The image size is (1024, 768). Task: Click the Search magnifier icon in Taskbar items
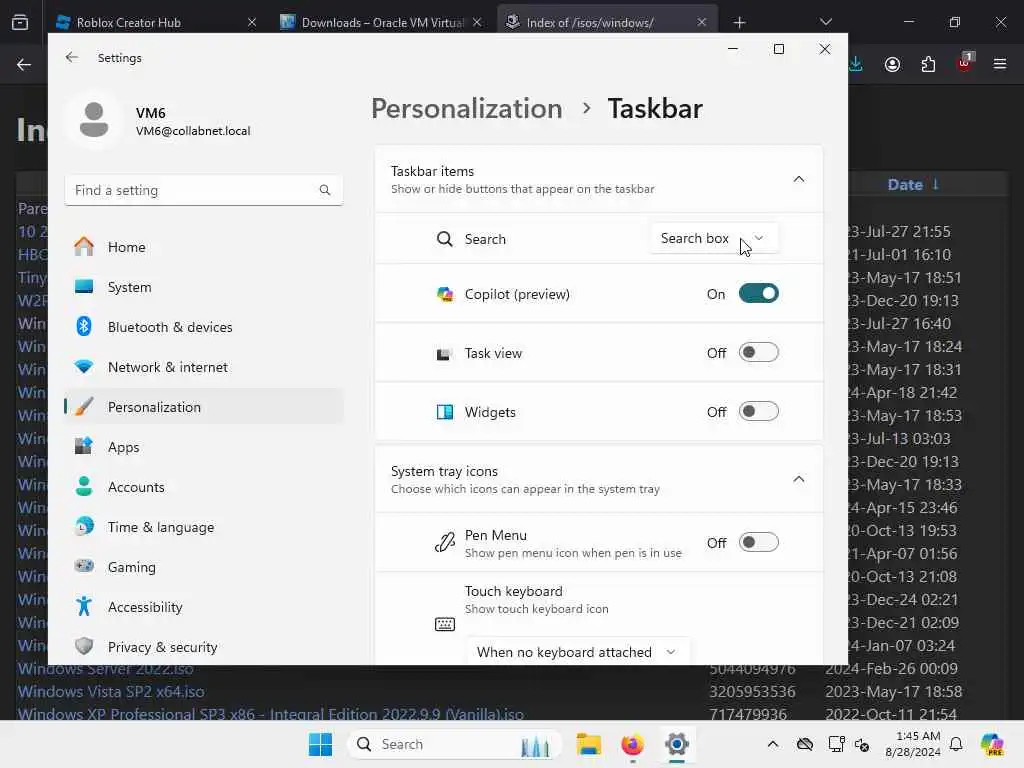(445, 239)
